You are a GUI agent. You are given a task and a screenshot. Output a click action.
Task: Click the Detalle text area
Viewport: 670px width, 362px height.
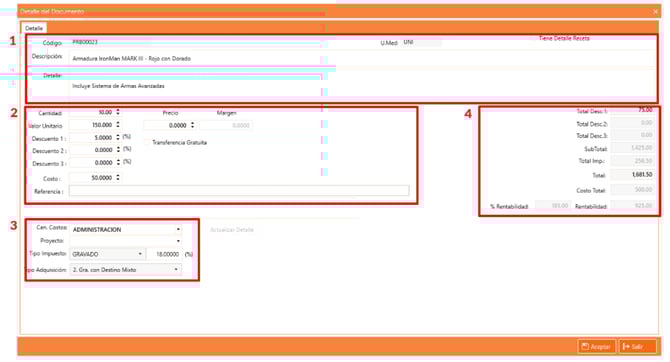pyautogui.click(x=362, y=85)
